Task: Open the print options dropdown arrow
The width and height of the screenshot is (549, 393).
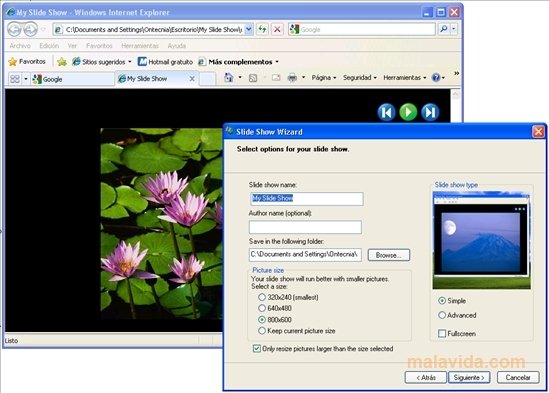Action: tap(303, 77)
